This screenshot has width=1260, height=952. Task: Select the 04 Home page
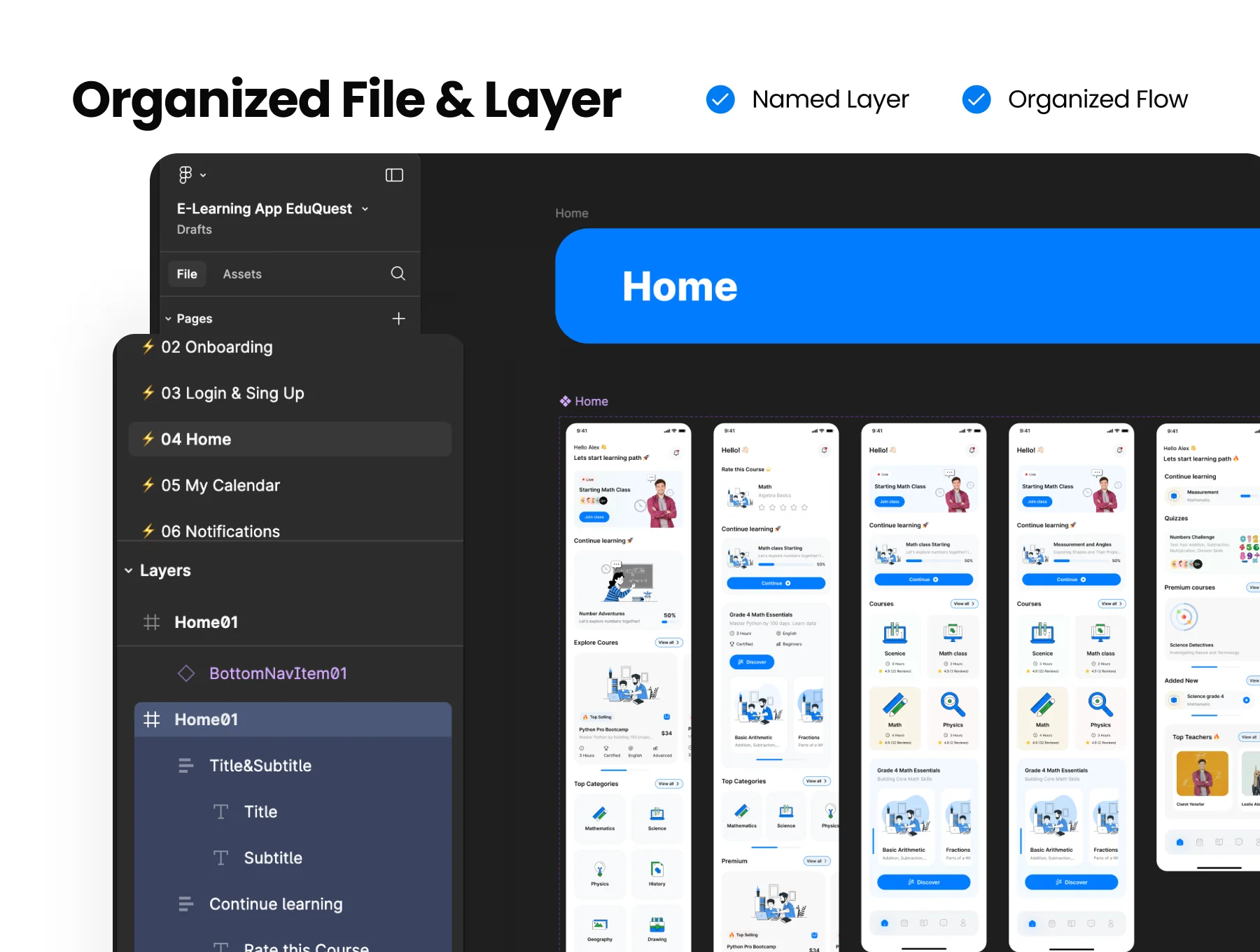tap(290, 439)
